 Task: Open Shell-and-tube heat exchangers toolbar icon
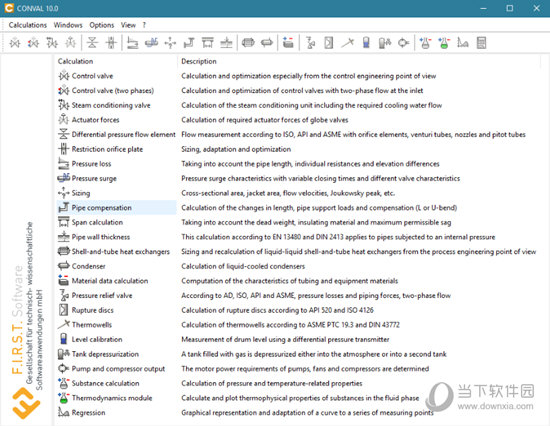coord(248,43)
